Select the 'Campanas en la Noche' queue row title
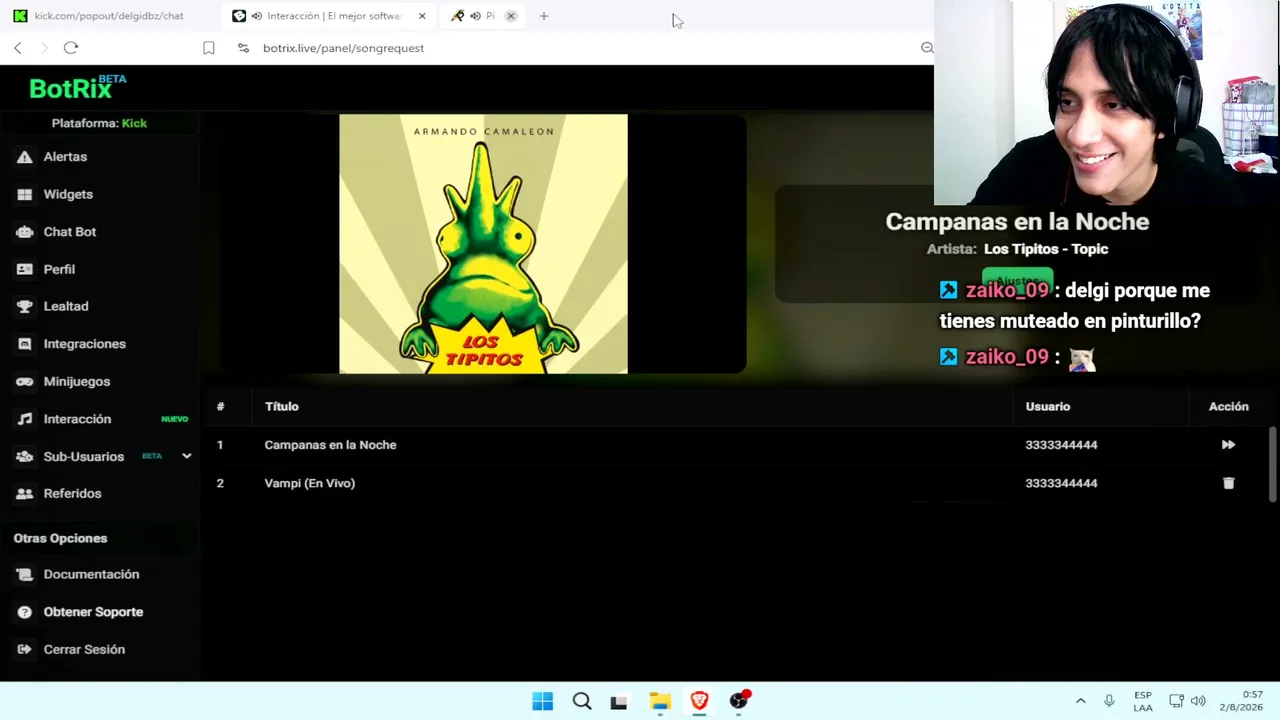Viewport: 1280px width, 720px height. (330, 445)
